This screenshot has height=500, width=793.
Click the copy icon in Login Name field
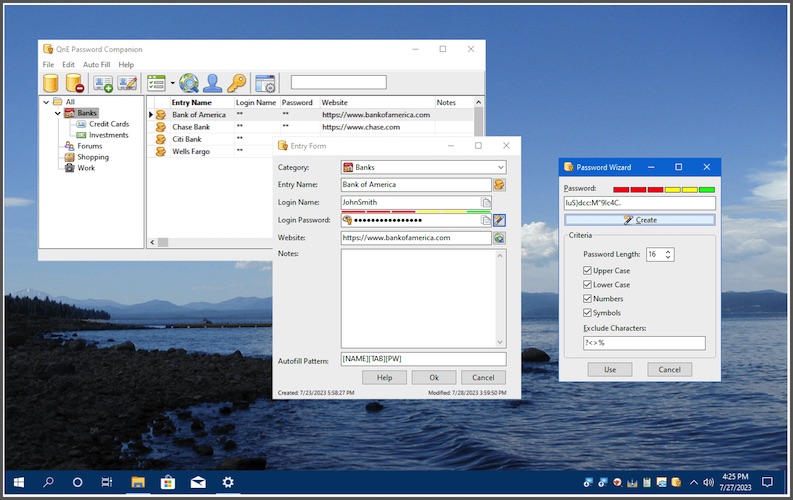tap(486, 202)
